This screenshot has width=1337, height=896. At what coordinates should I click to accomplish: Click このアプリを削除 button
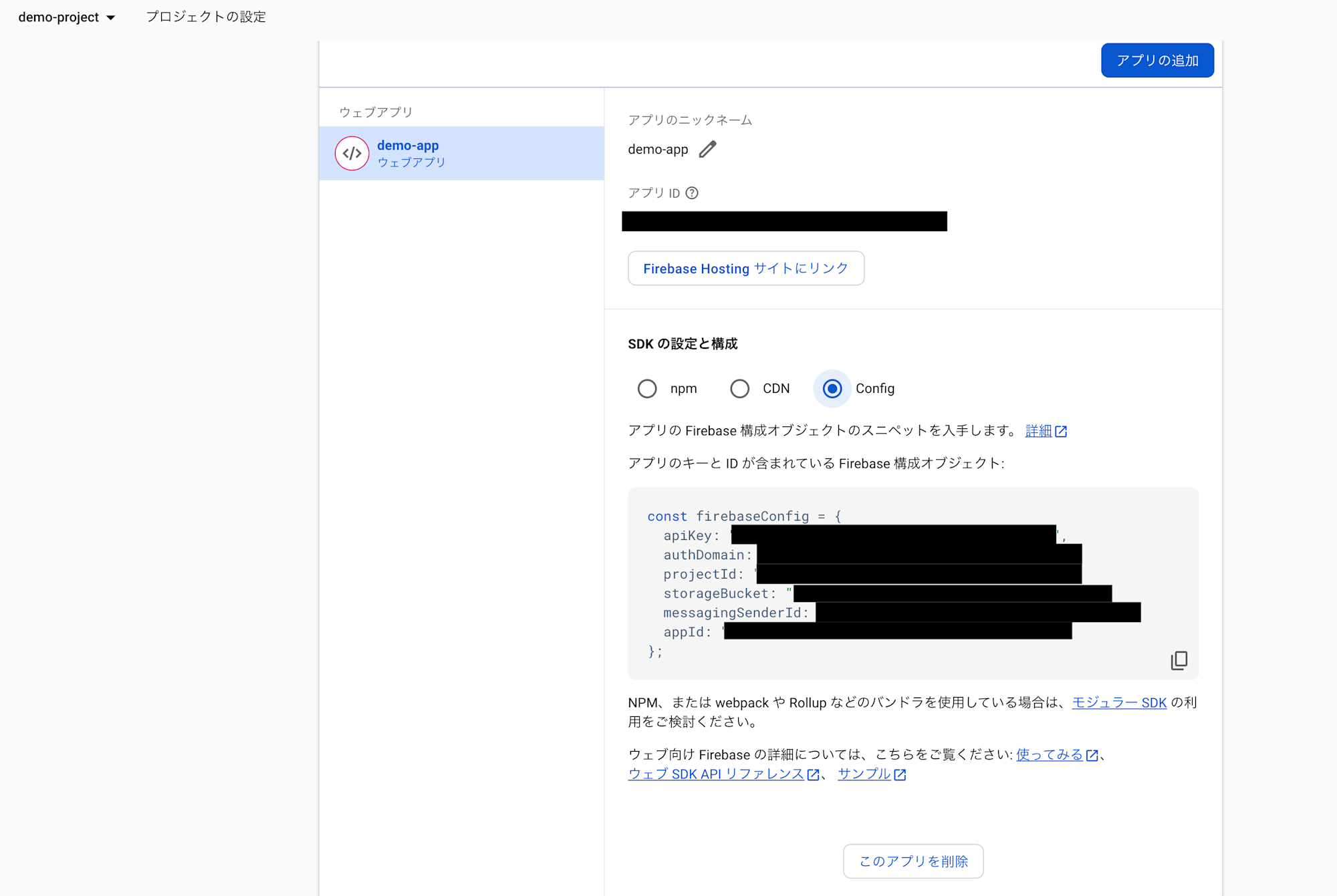pos(913,861)
